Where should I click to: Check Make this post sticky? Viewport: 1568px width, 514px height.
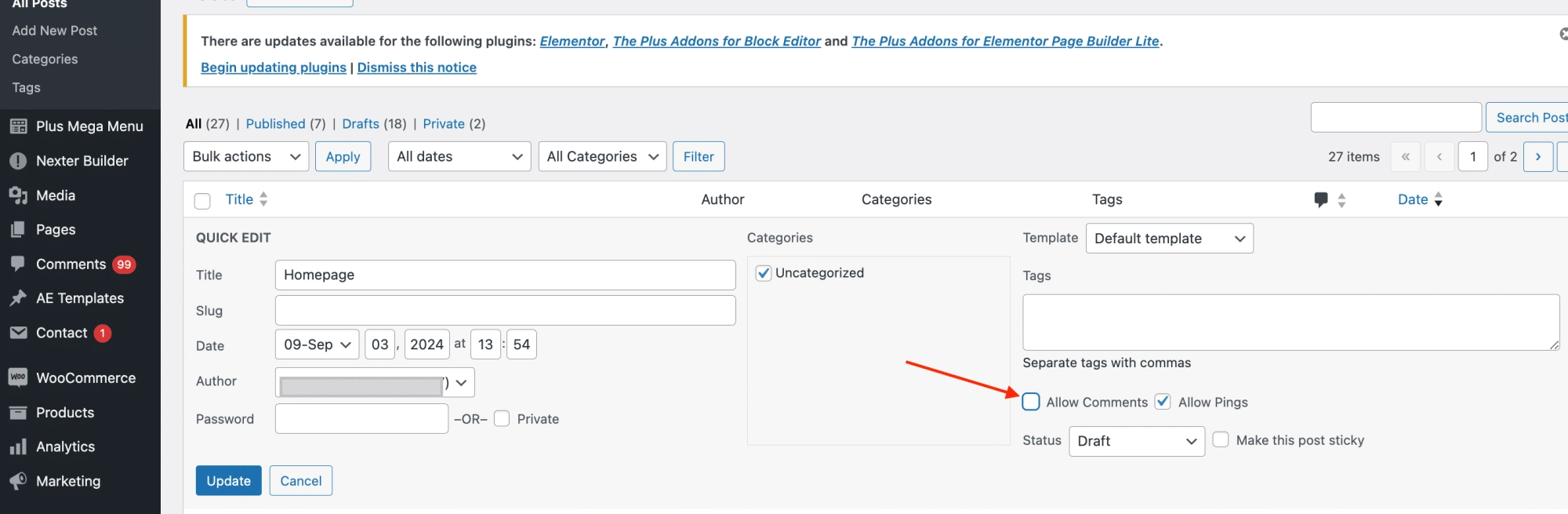(1221, 439)
